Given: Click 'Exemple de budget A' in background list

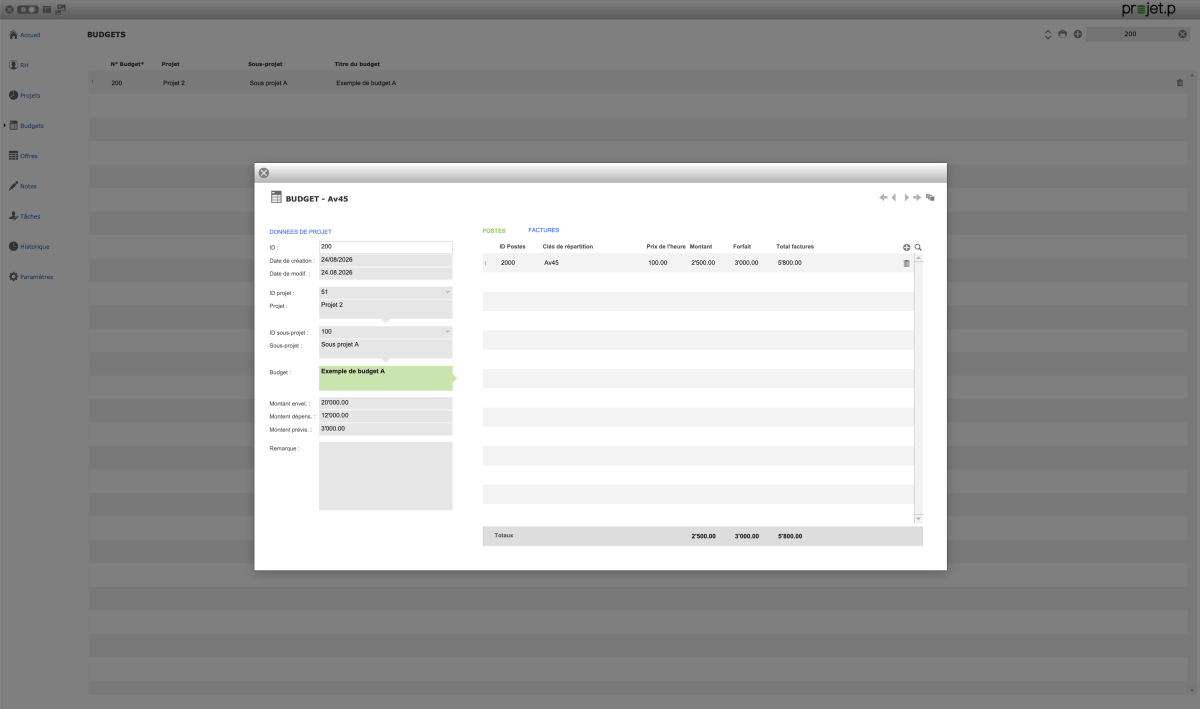Looking at the screenshot, I should pyautogui.click(x=366, y=83).
